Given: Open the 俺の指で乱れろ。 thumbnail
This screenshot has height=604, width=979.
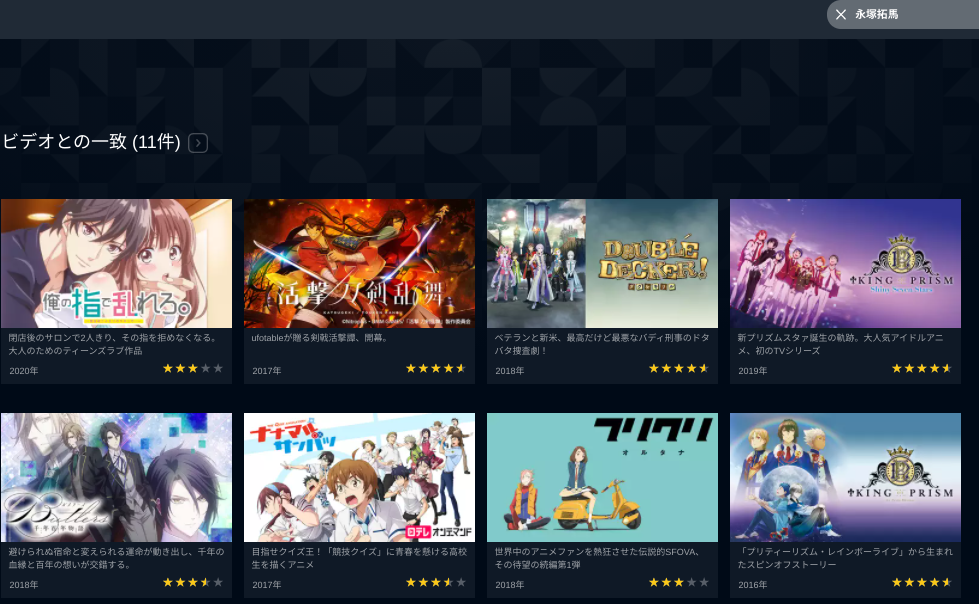Looking at the screenshot, I should [x=116, y=263].
